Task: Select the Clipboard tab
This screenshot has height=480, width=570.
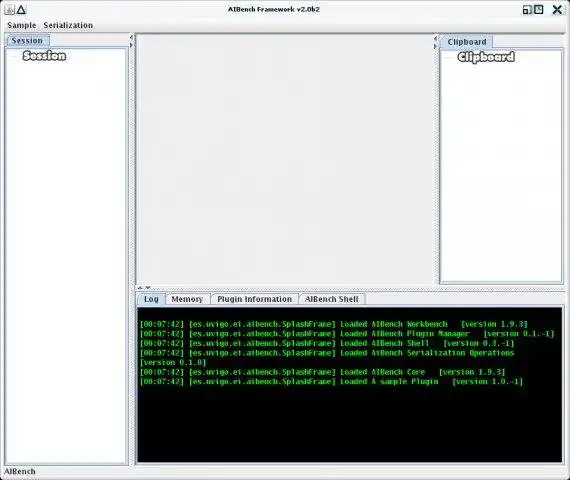Action: (467, 42)
